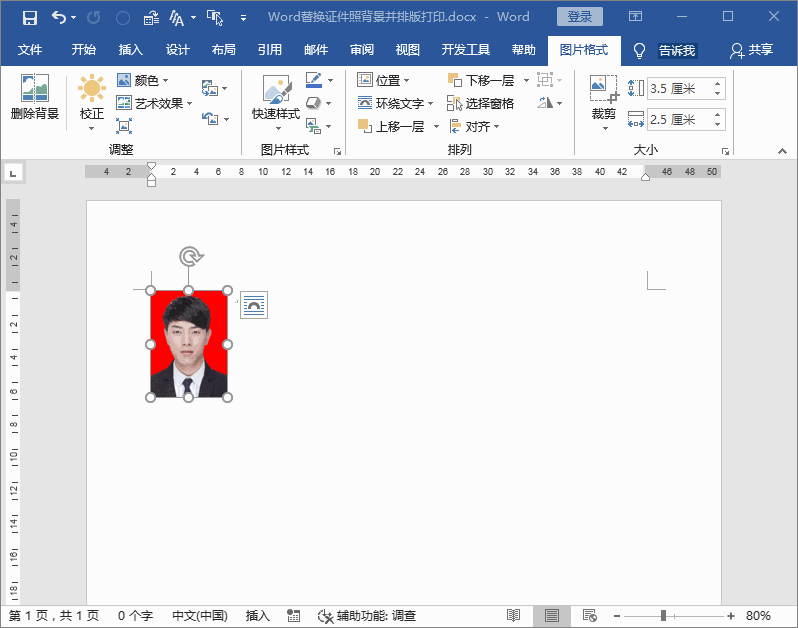
Task: Expand Customize Quick Access Toolbar arrow
Action: 243,18
